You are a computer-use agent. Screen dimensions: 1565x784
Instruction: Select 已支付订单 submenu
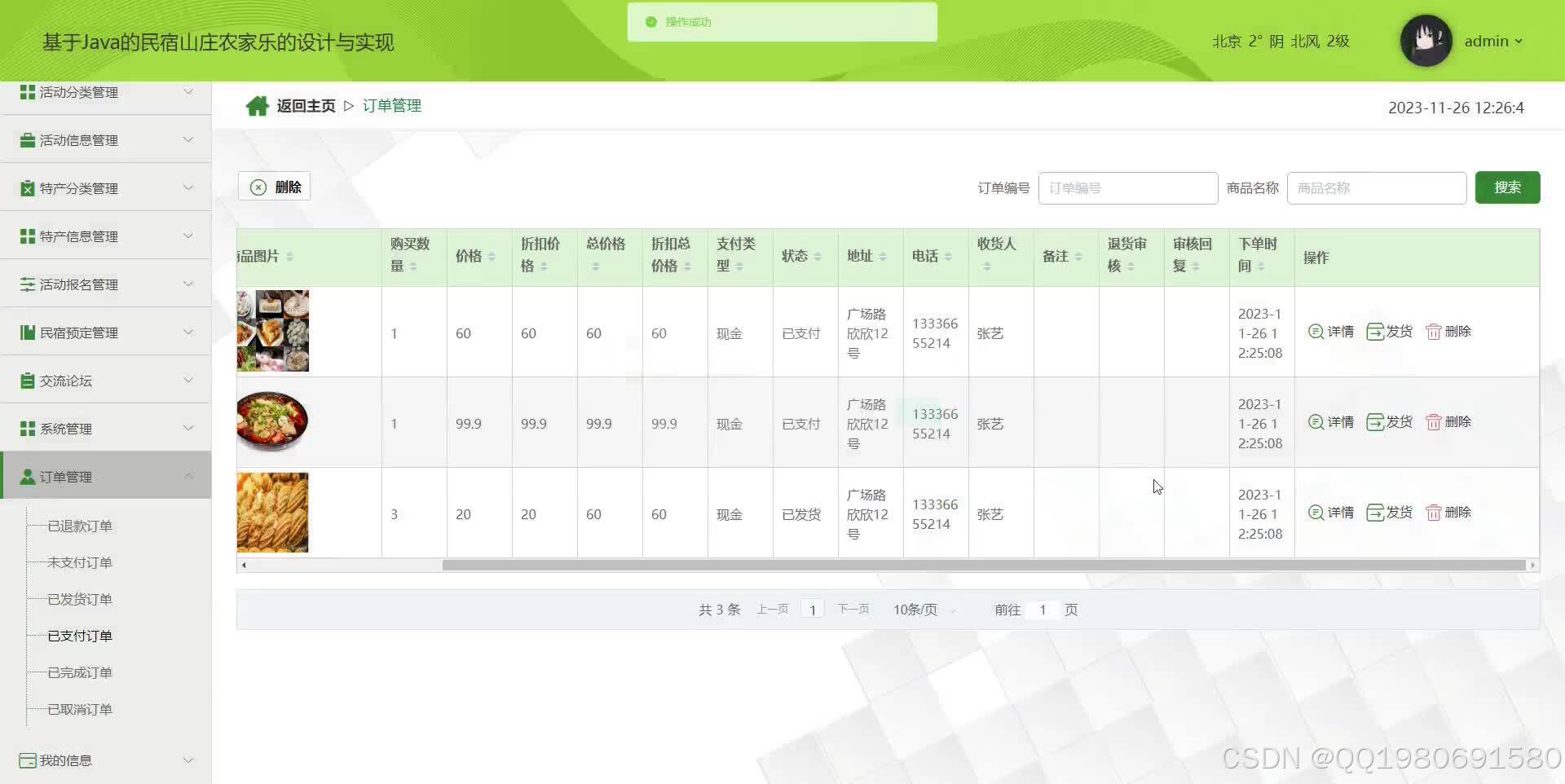[80, 636]
